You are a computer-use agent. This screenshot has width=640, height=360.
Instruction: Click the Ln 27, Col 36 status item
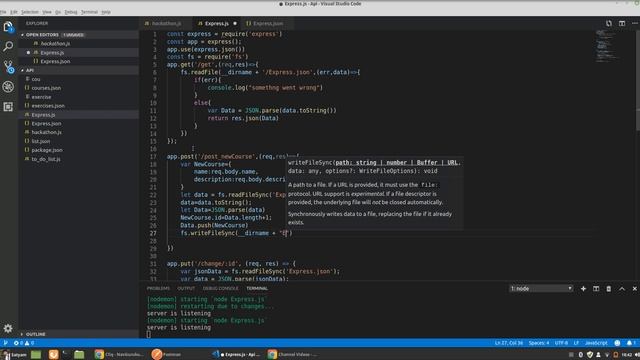tap(509, 343)
